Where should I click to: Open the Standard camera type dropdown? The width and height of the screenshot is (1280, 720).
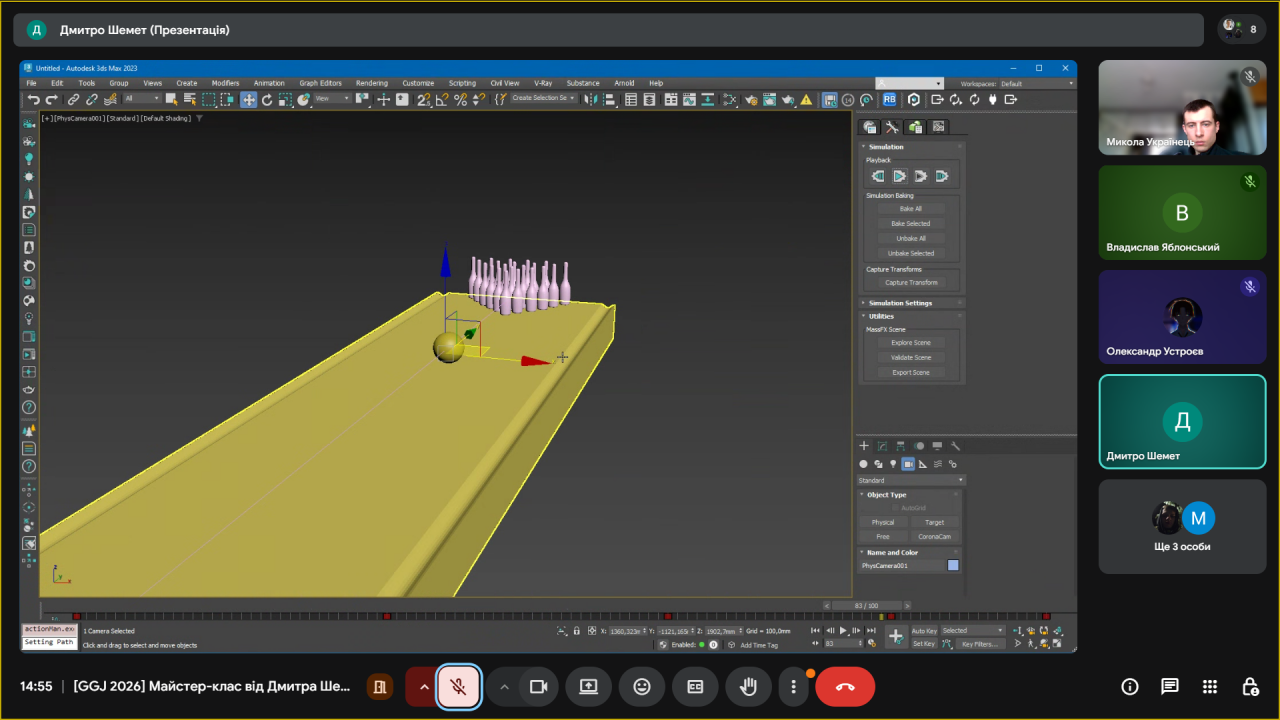910,480
